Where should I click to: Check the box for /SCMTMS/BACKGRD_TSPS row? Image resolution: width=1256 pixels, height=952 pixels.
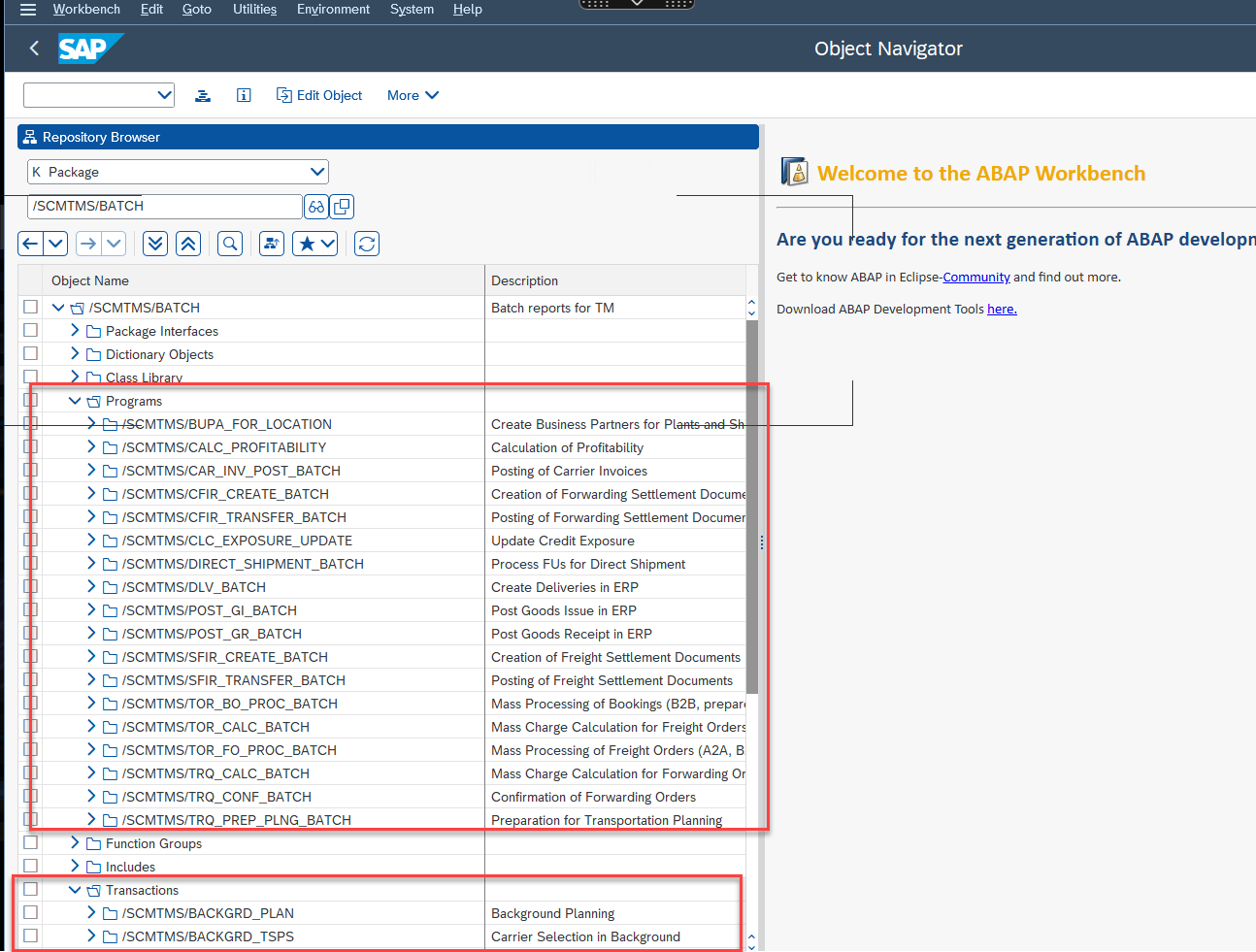tap(30, 936)
